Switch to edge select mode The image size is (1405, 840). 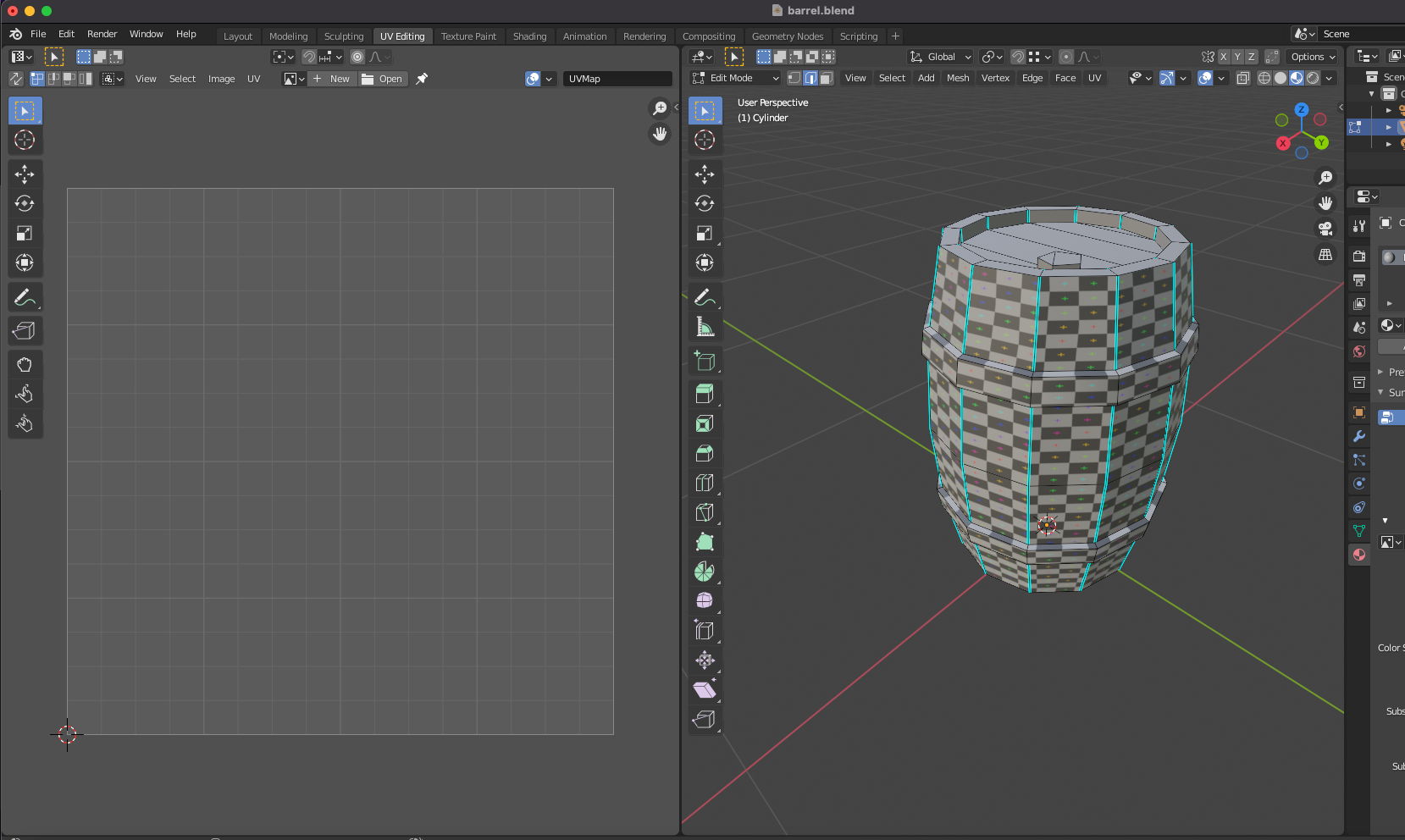pos(810,78)
